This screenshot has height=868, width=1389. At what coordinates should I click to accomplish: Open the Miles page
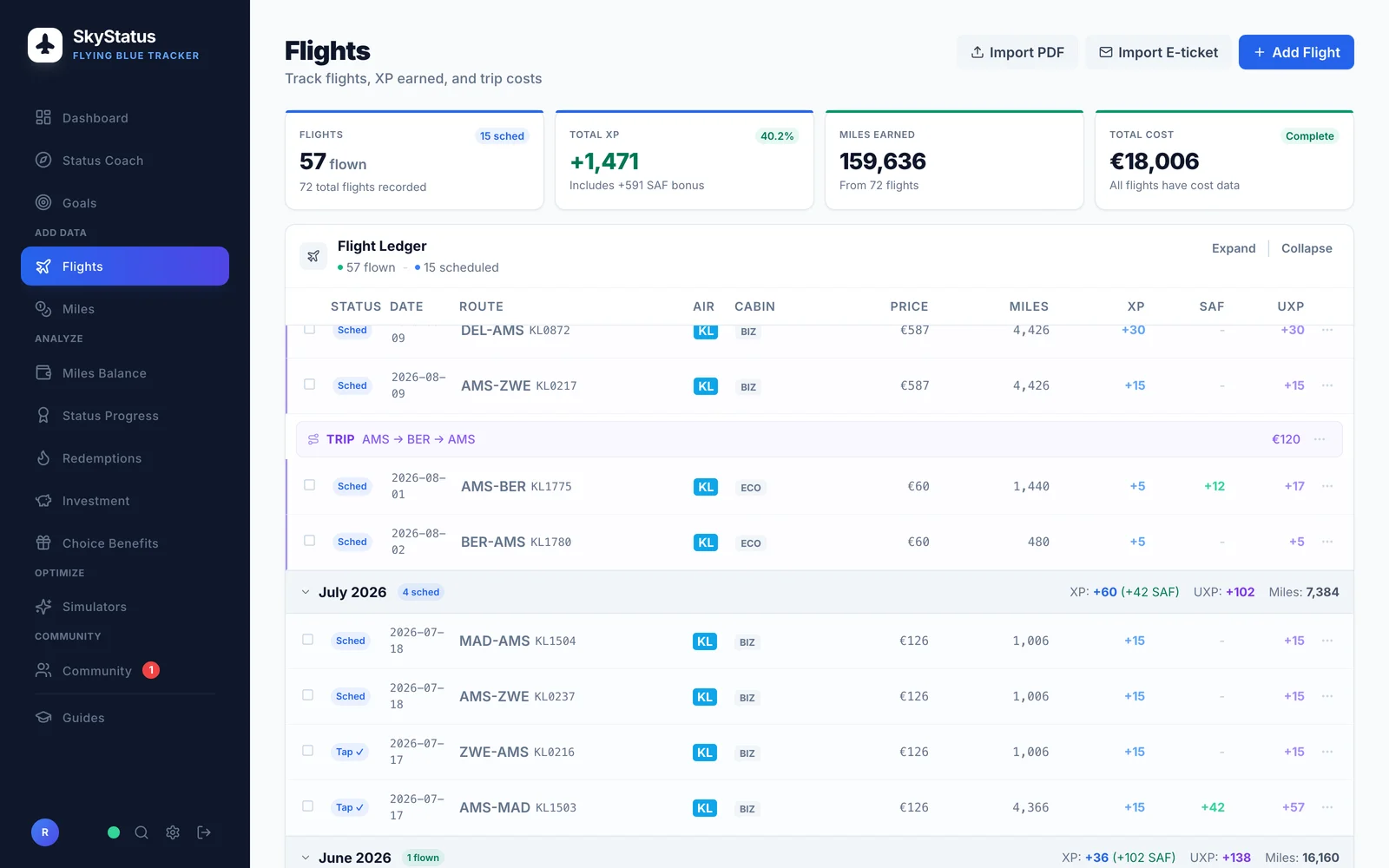coord(125,309)
